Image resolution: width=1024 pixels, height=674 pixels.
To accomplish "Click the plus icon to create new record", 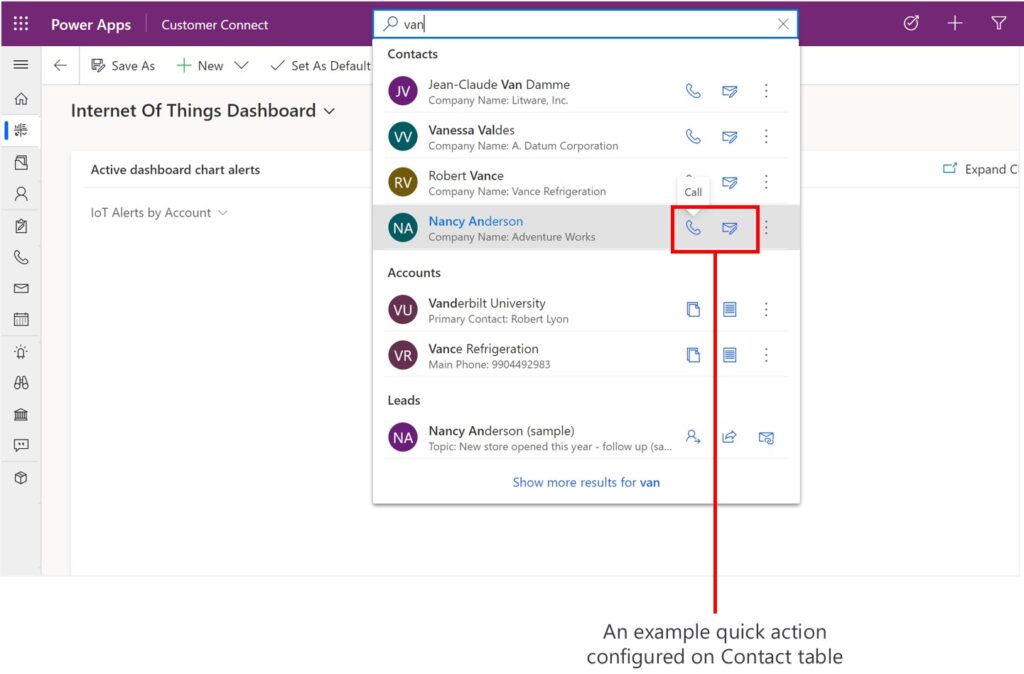I will [x=955, y=23].
